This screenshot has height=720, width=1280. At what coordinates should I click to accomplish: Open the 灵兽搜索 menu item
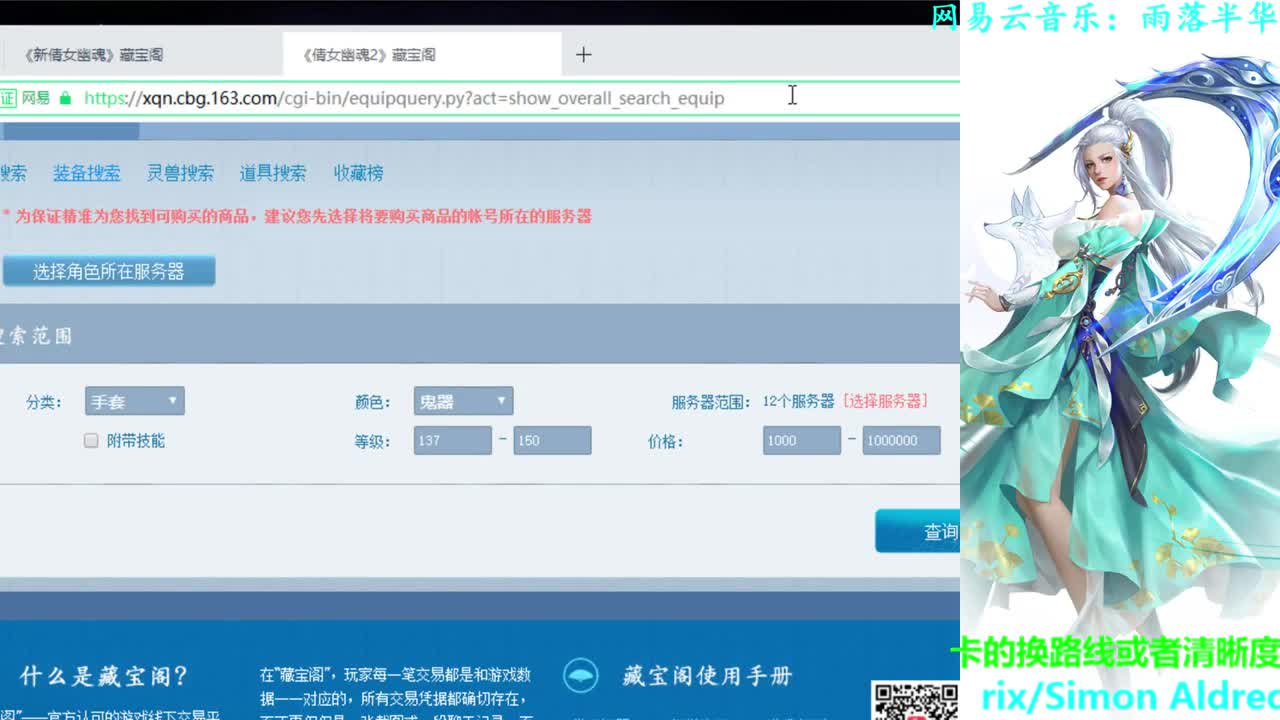click(178, 173)
